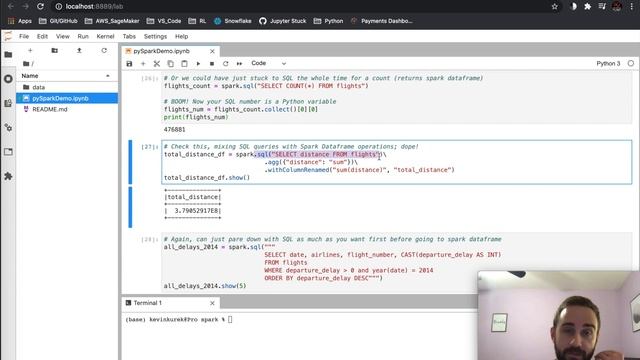The image size is (640, 360).
Task: Open the View menu
Action: click(x=62, y=36)
